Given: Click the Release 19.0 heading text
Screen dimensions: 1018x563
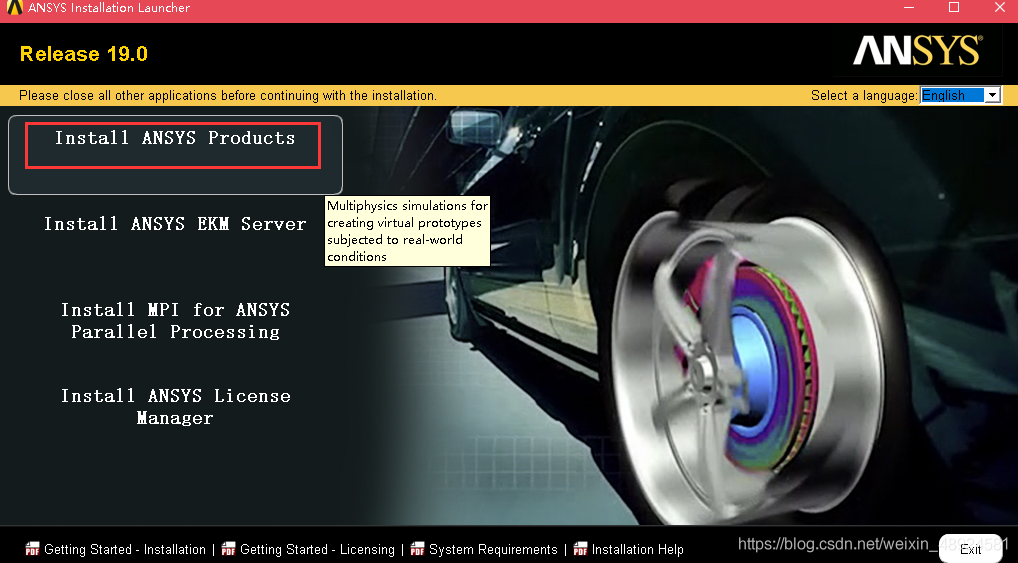Looking at the screenshot, I should [x=84, y=54].
